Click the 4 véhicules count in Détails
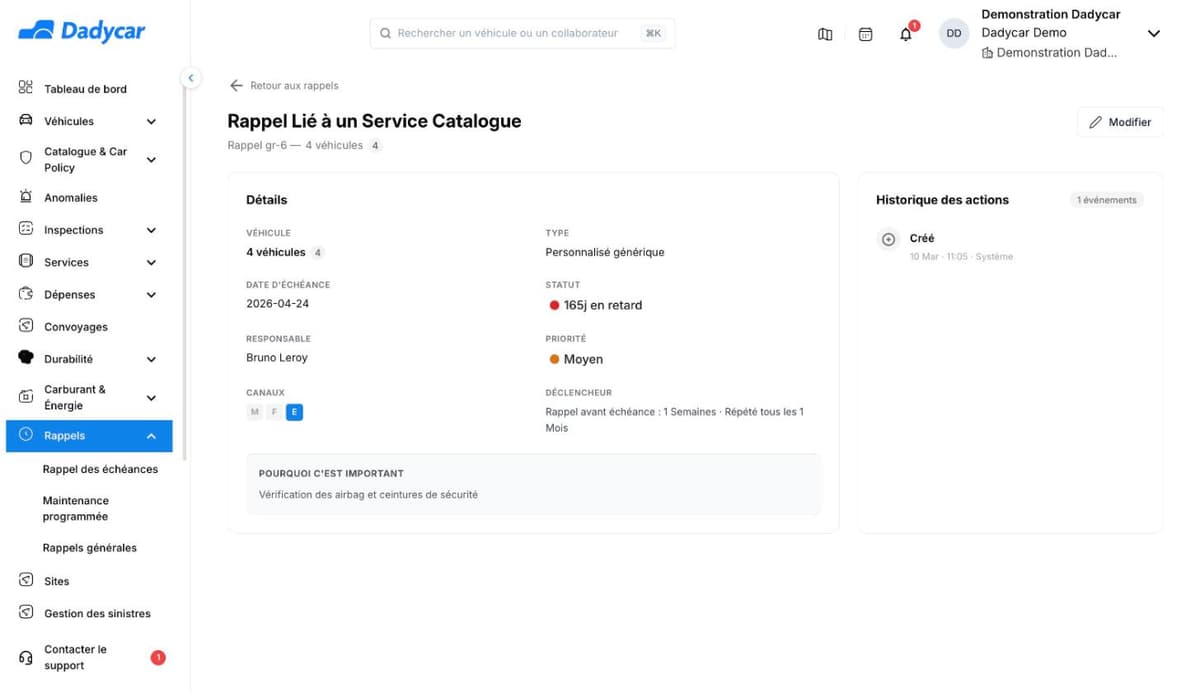Image resolution: width=1200 pixels, height=692 pixels. tap(276, 252)
